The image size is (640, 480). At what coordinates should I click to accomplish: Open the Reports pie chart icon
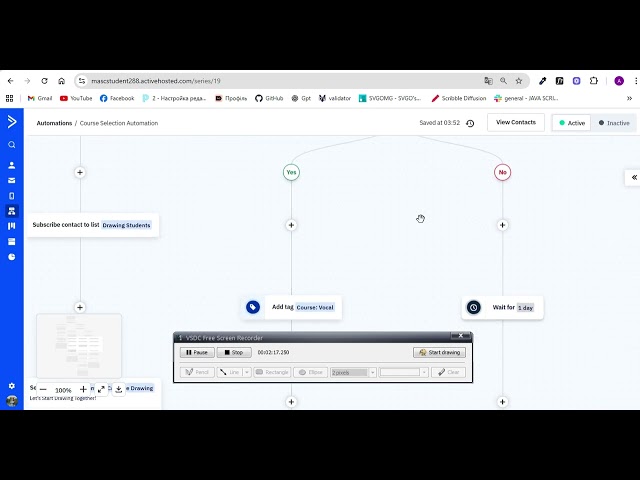tap(12, 257)
